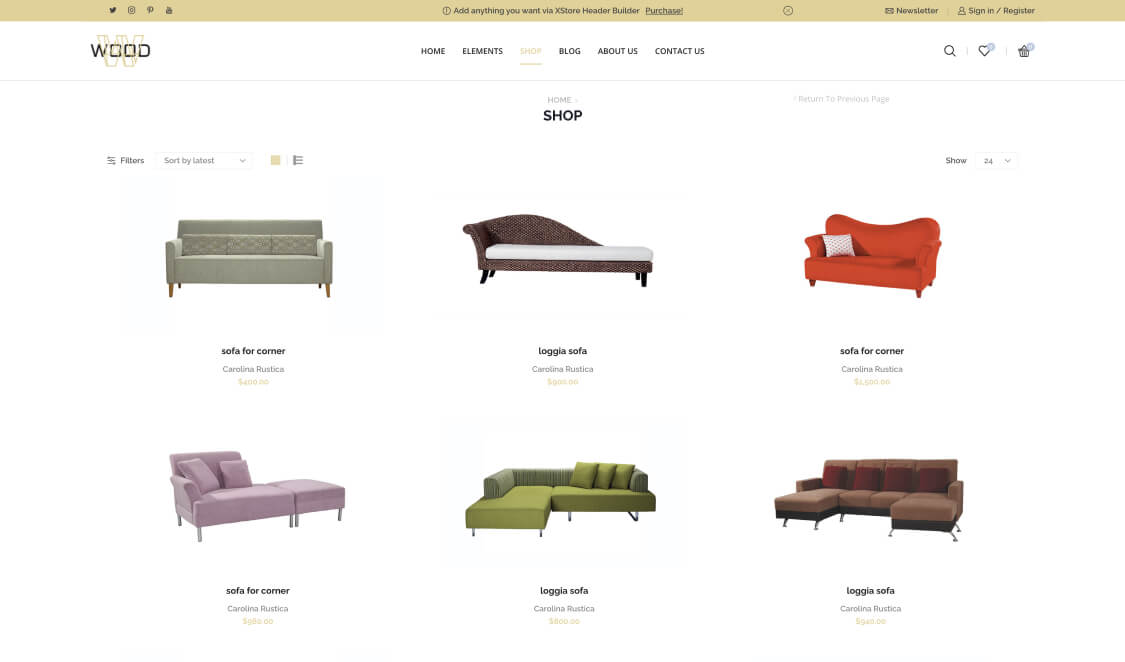Open the orange sofa product thumbnail
The image size is (1125, 662).
872,255
